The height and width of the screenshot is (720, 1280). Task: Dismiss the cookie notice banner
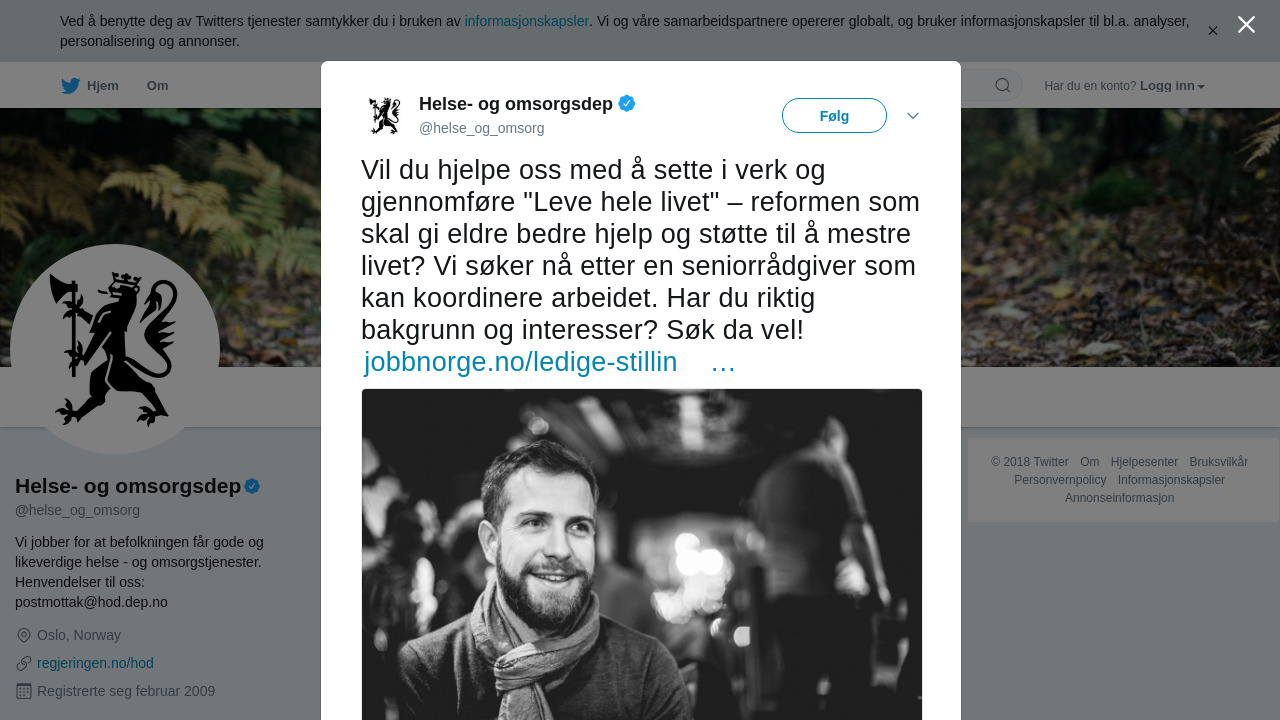click(1212, 31)
